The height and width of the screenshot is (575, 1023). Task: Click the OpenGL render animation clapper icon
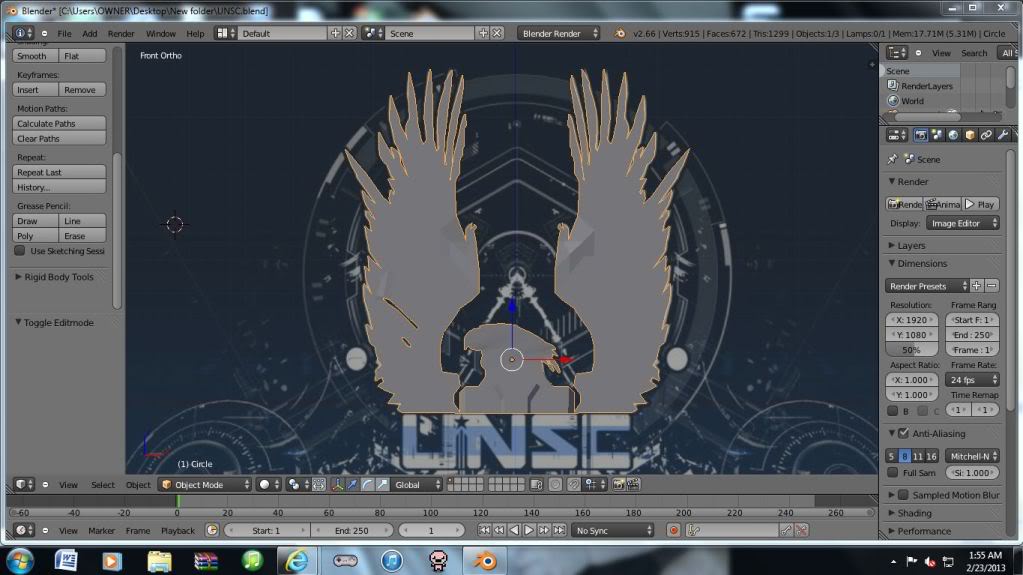633,484
